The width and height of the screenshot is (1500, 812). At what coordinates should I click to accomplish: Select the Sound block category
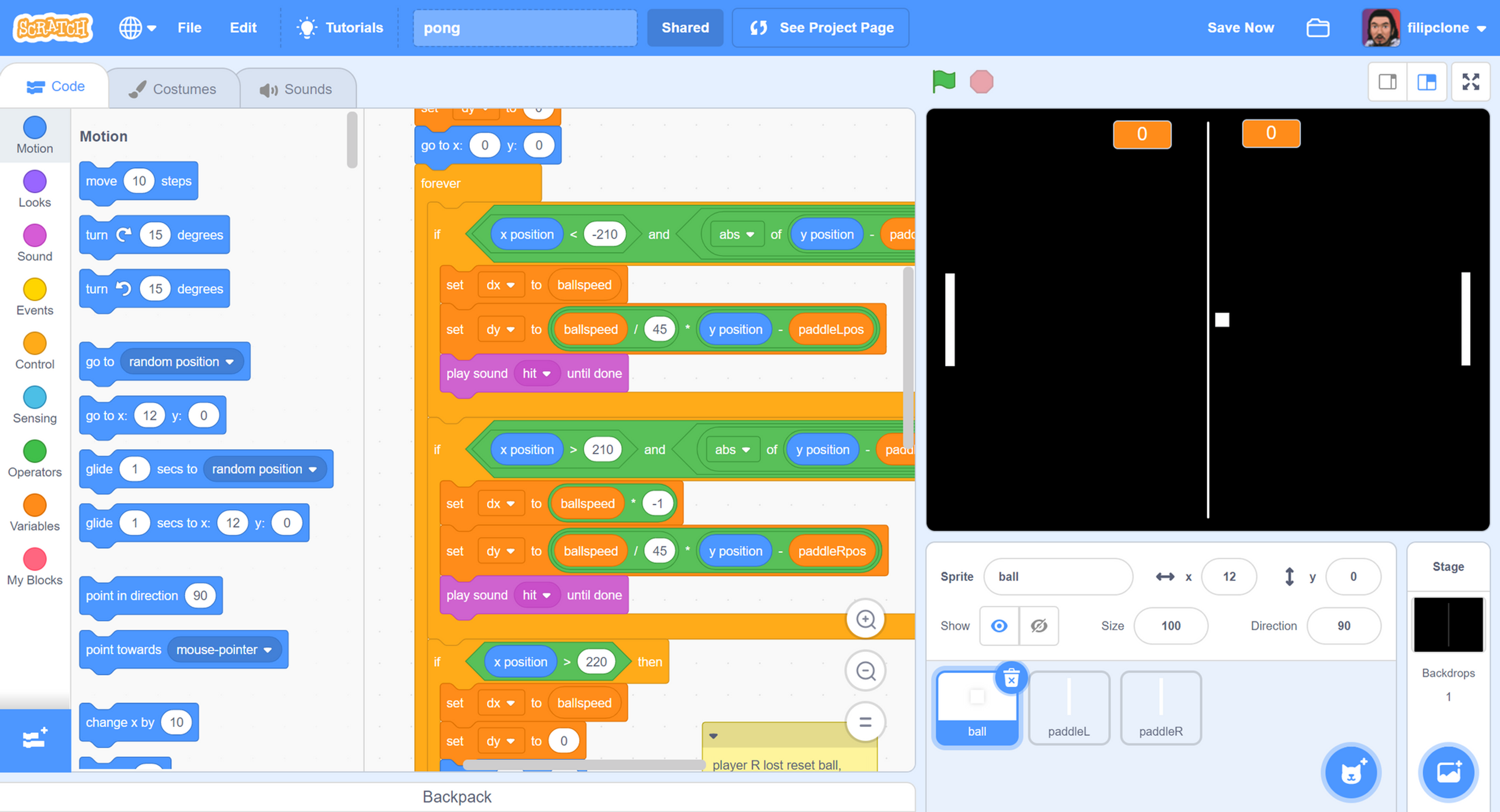(35, 243)
